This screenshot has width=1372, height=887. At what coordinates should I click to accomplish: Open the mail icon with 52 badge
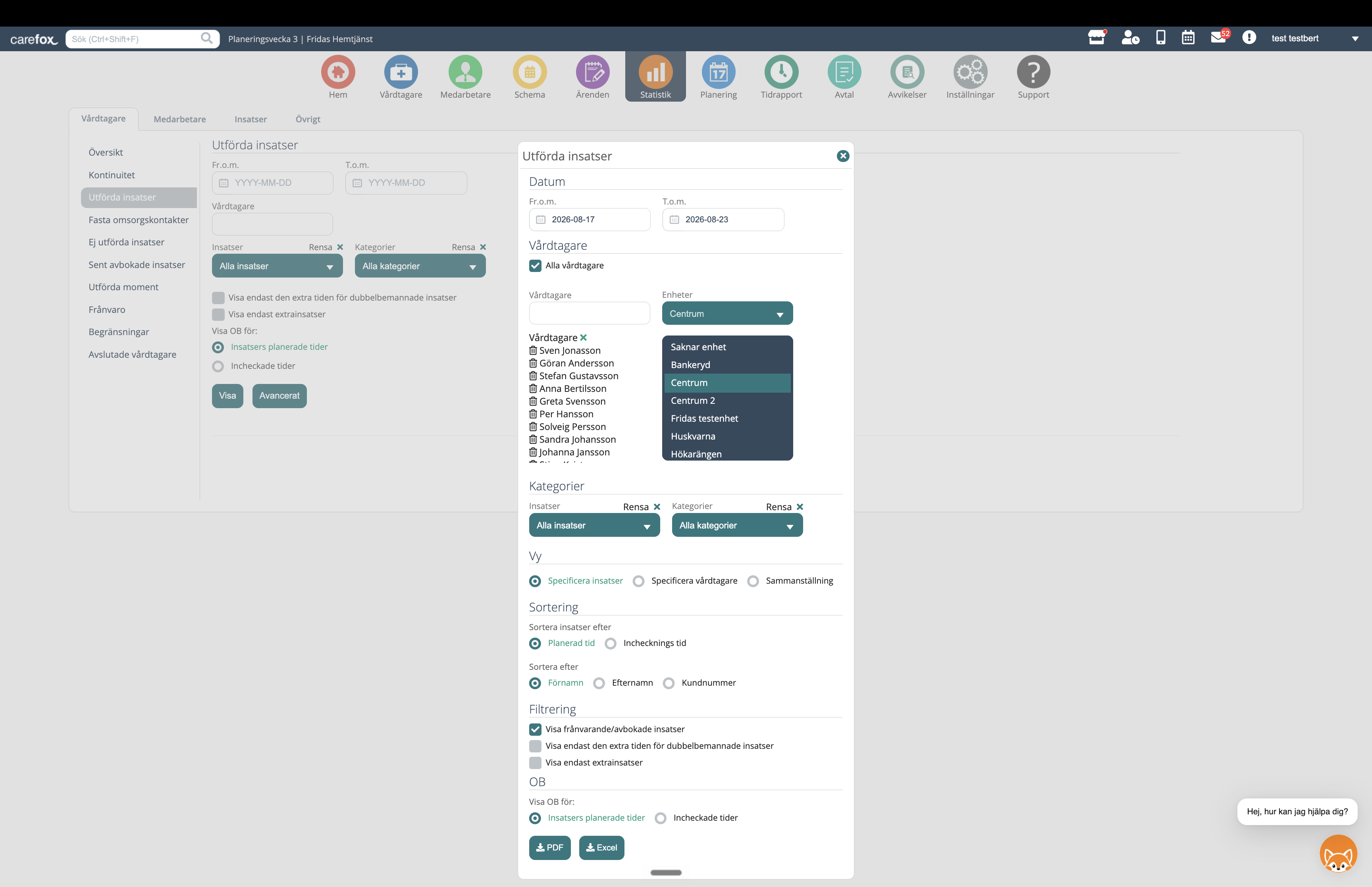(1219, 37)
